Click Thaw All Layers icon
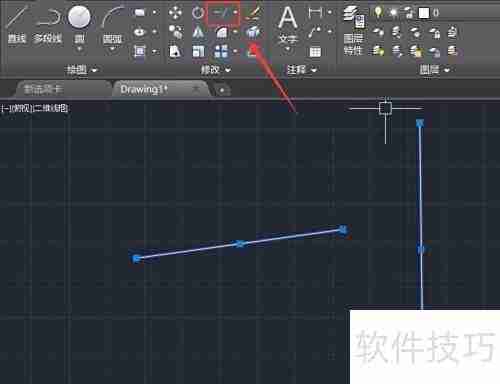This screenshot has height=384, width=500. (416, 51)
